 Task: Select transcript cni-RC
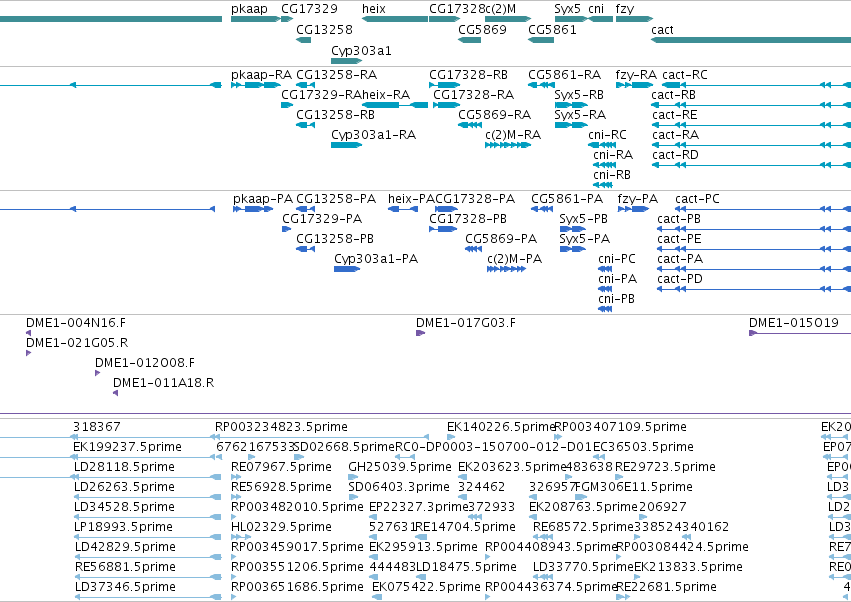(602, 145)
